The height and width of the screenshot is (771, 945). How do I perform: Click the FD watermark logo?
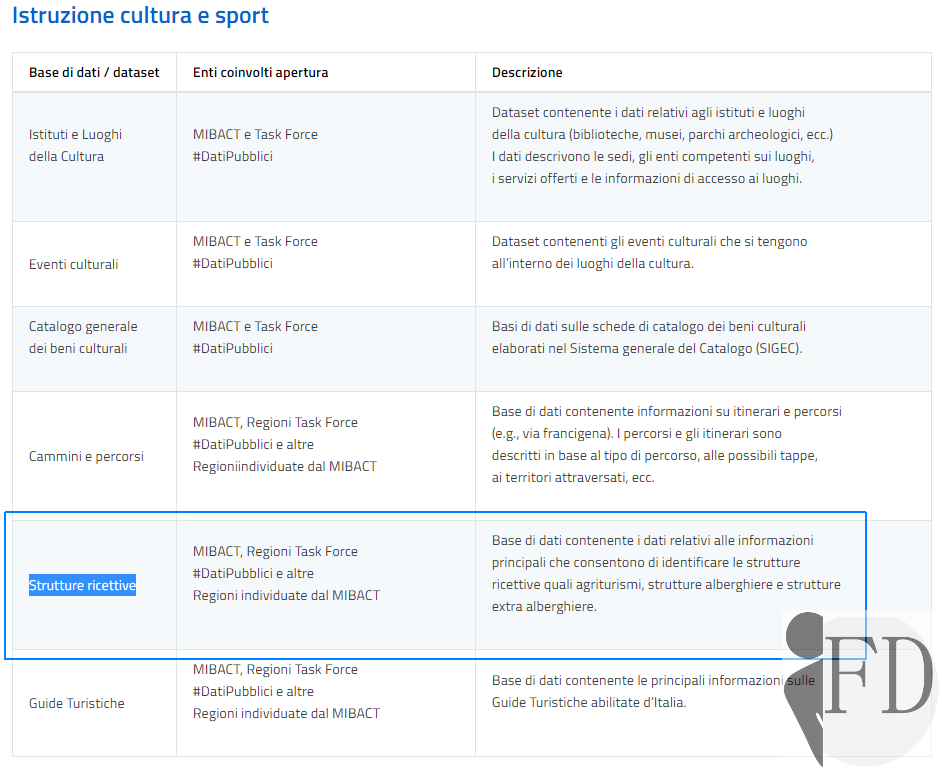coord(860,689)
